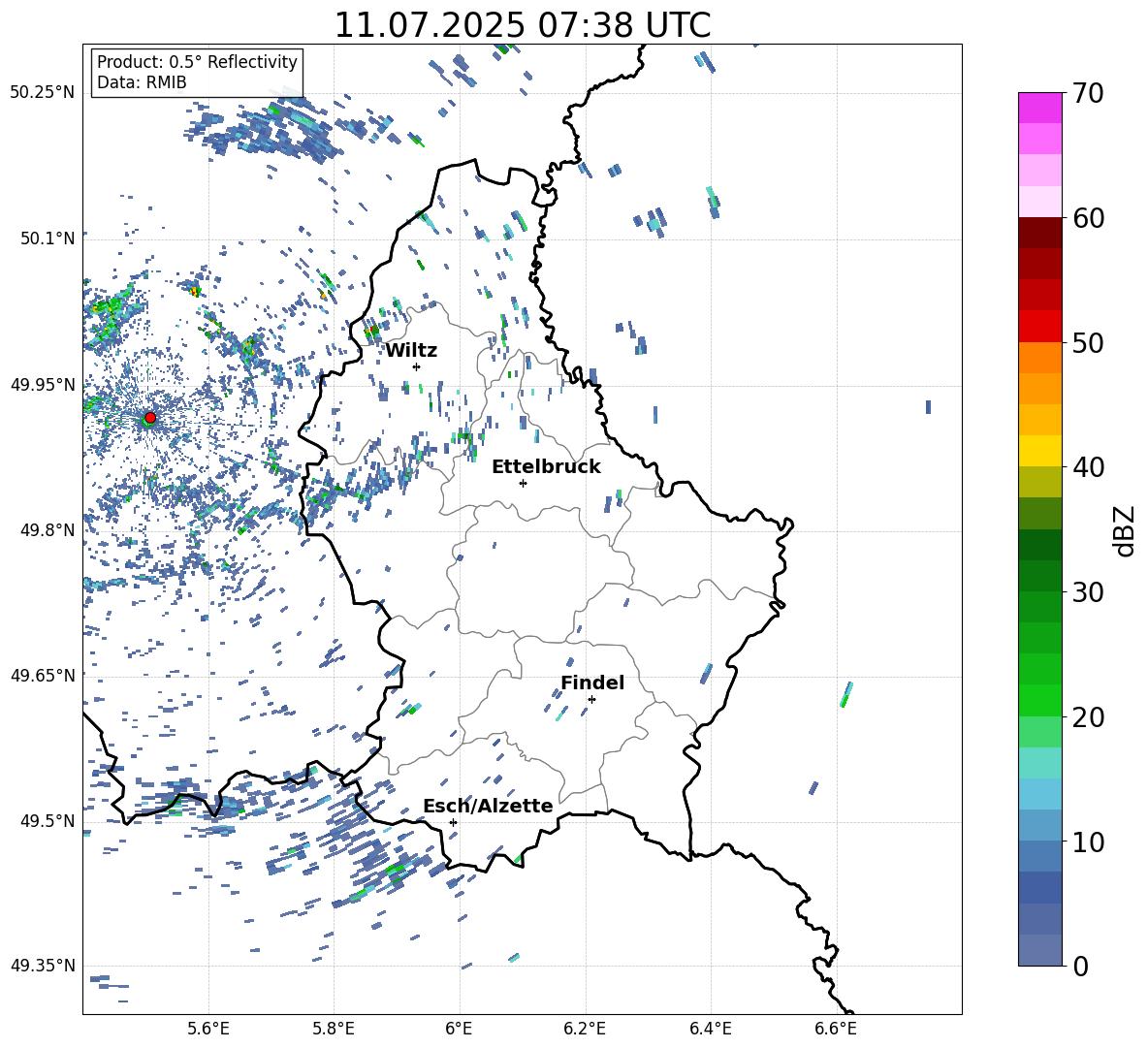Click the 50 tick on the colorbar

tap(1087, 342)
